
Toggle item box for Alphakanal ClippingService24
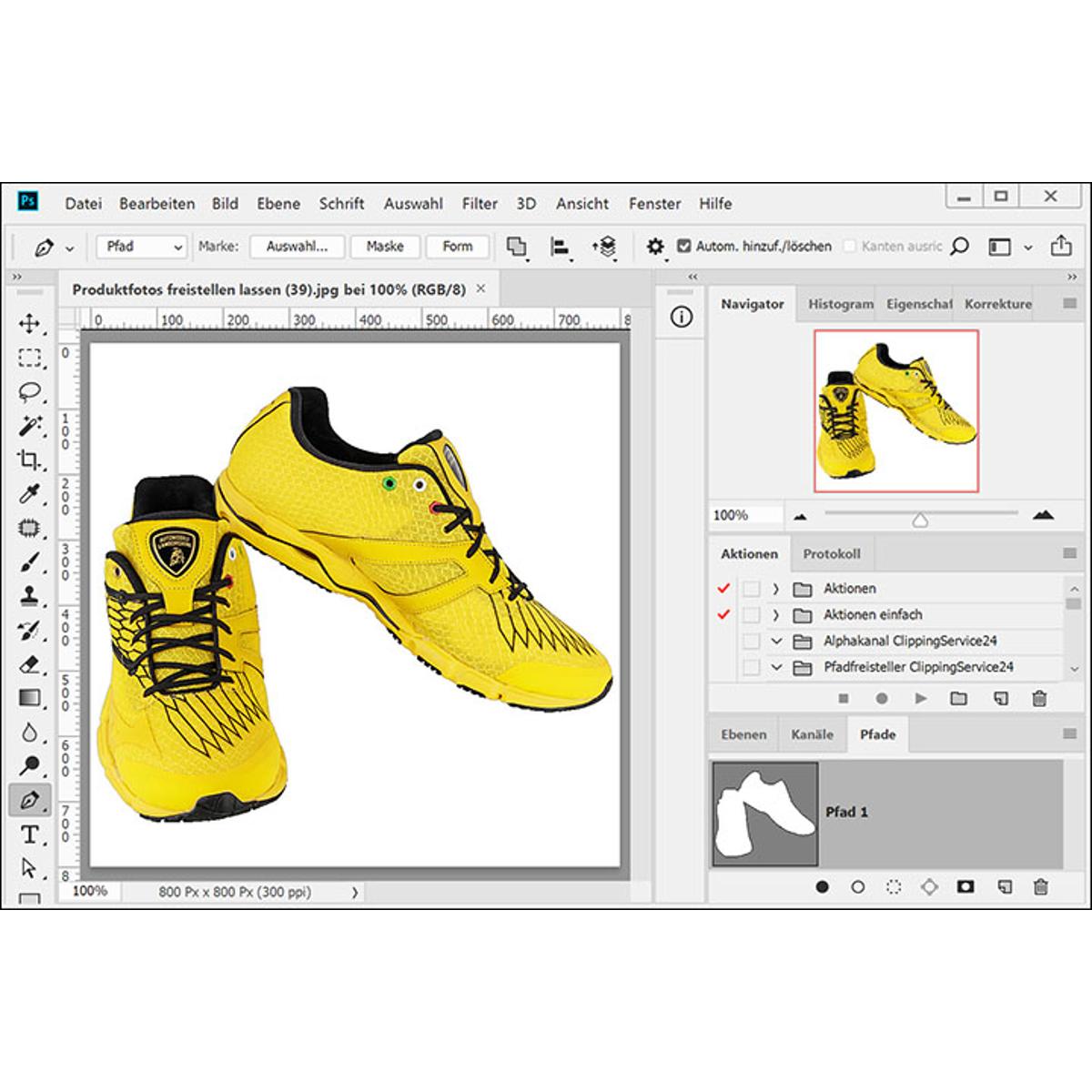tap(751, 642)
